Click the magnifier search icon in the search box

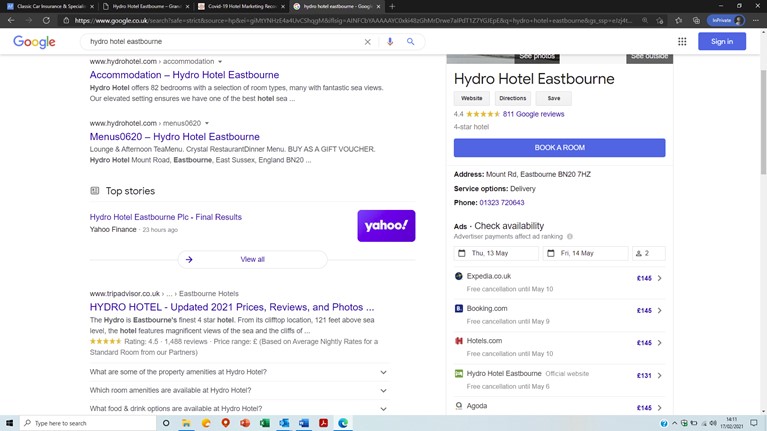pos(410,42)
